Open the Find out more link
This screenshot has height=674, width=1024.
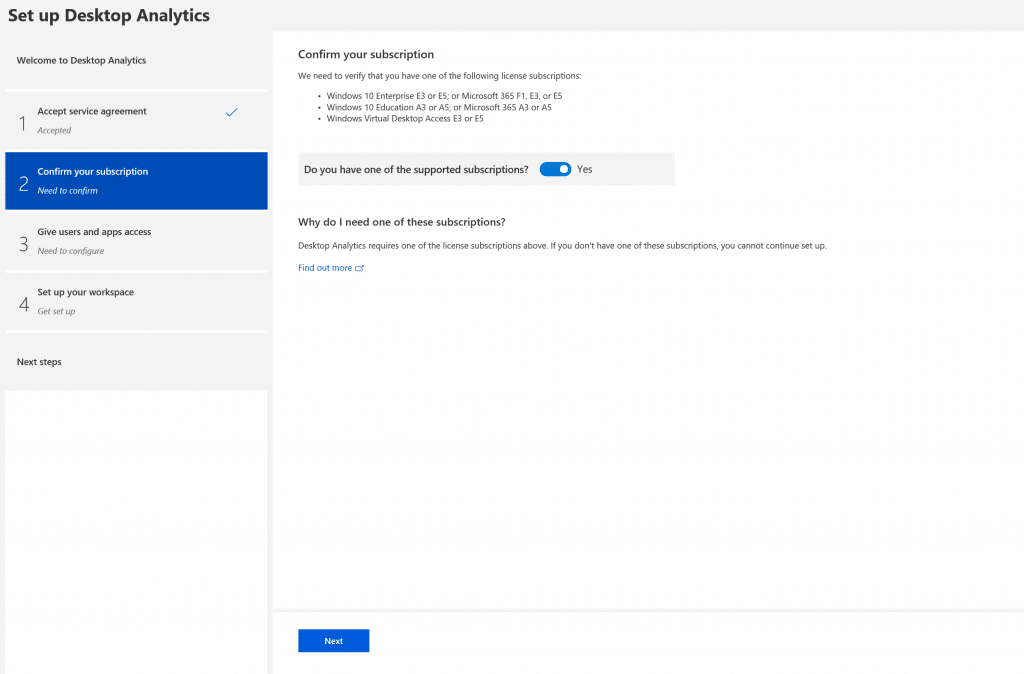[x=323, y=268]
